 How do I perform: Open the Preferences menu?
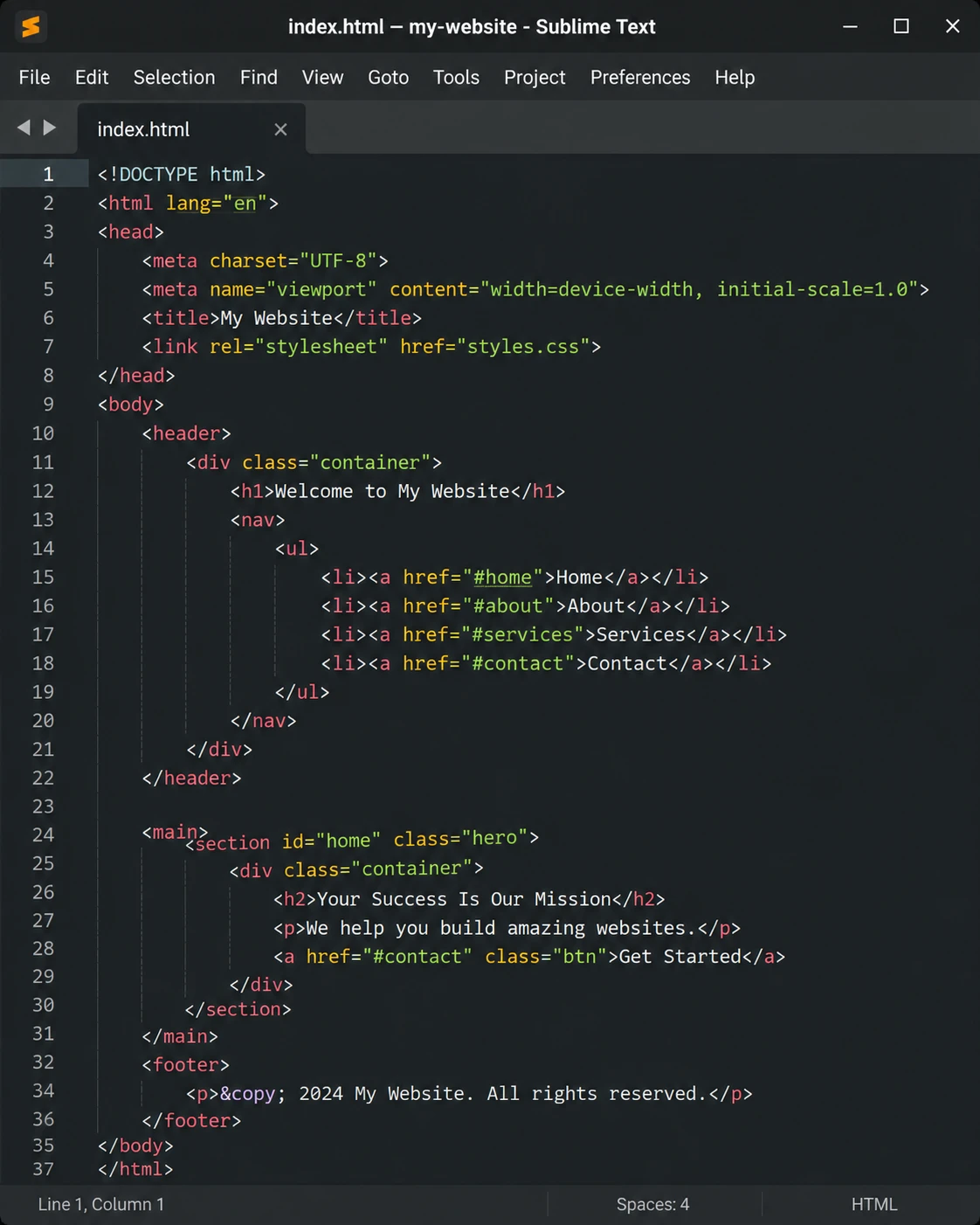point(640,77)
